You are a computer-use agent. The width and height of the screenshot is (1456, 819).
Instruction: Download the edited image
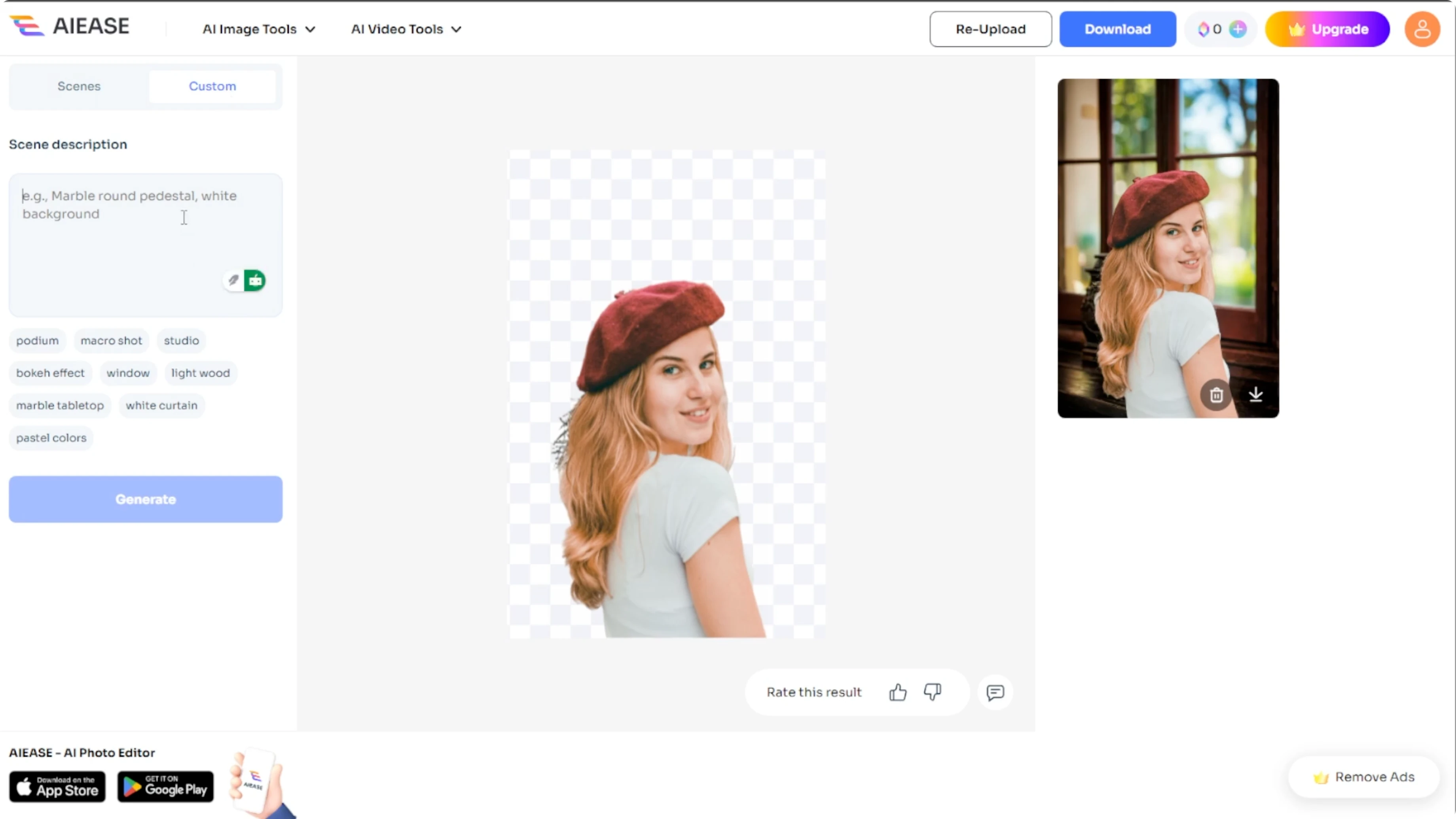(x=1117, y=29)
